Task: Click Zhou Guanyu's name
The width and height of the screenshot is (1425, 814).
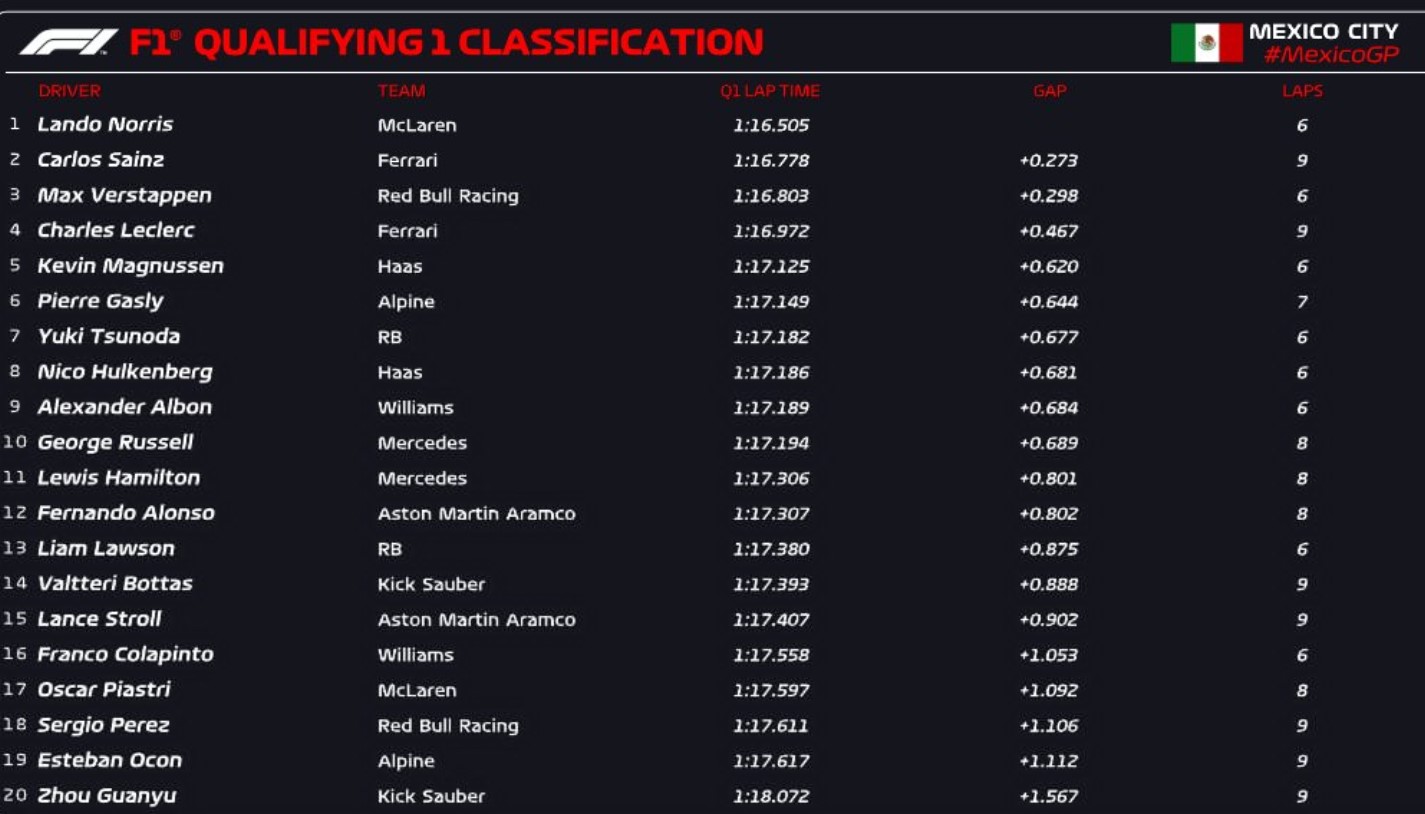Action: [x=106, y=796]
